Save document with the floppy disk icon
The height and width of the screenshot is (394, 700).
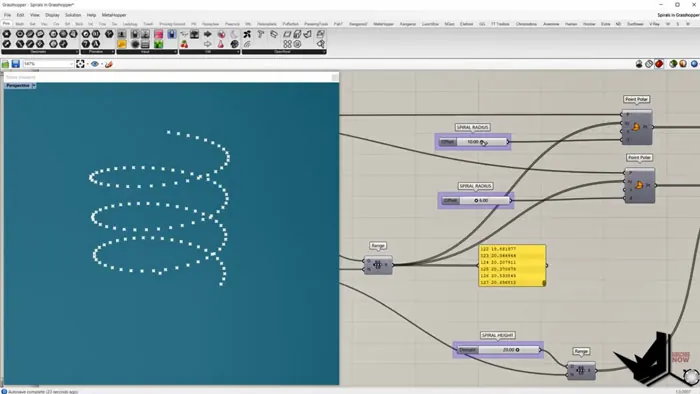pos(16,64)
